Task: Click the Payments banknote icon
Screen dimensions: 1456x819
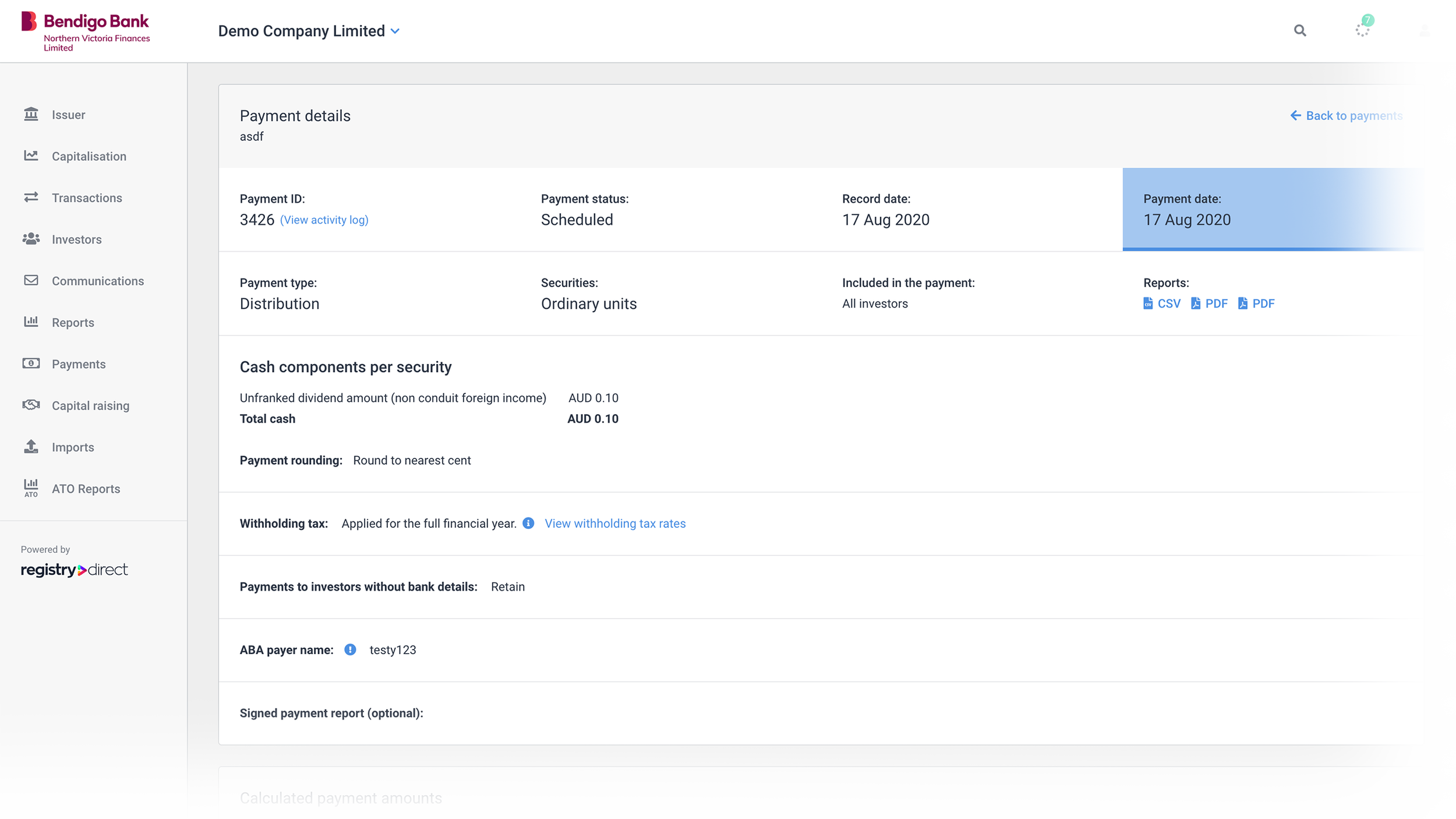Action: click(31, 363)
